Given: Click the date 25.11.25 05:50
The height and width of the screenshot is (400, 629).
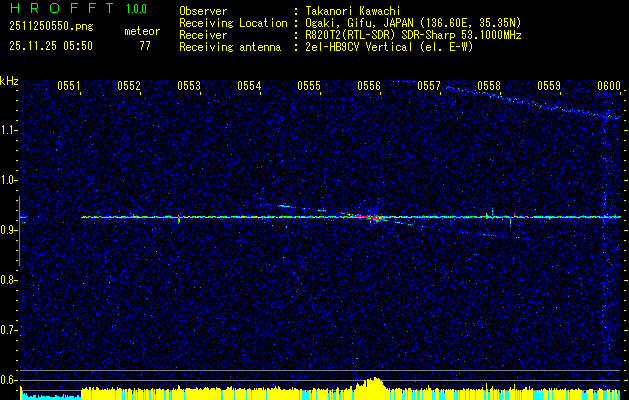Looking at the screenshot, I should (51, 46).
